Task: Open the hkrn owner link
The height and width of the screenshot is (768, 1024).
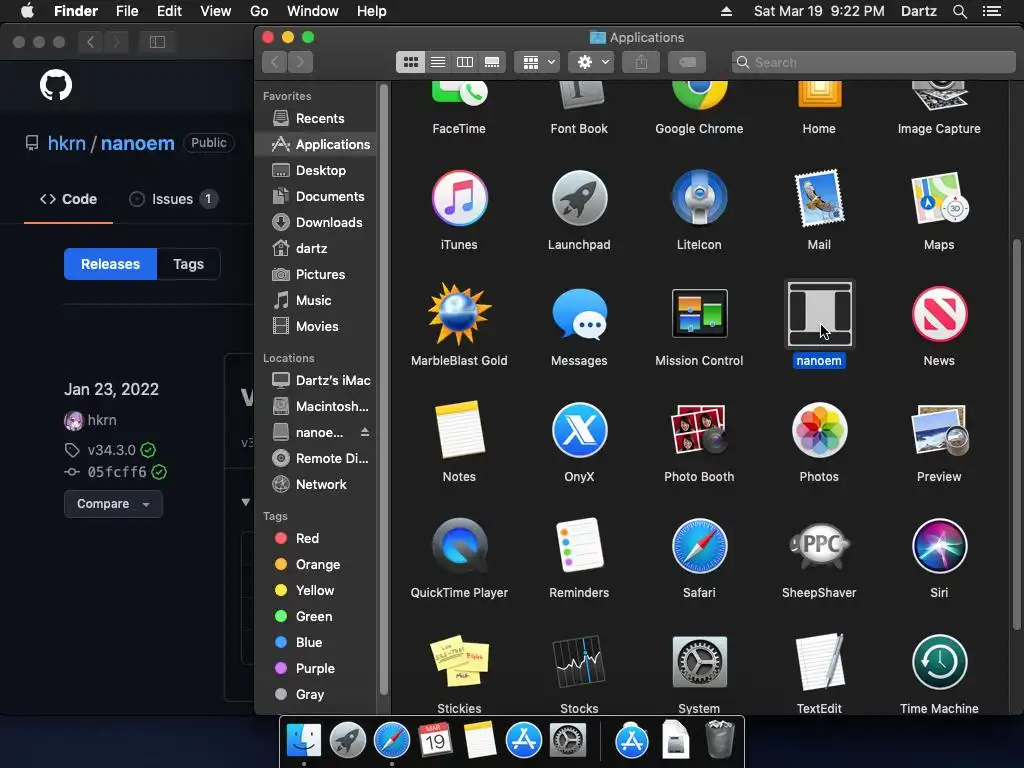Action: tap(67, 143)
